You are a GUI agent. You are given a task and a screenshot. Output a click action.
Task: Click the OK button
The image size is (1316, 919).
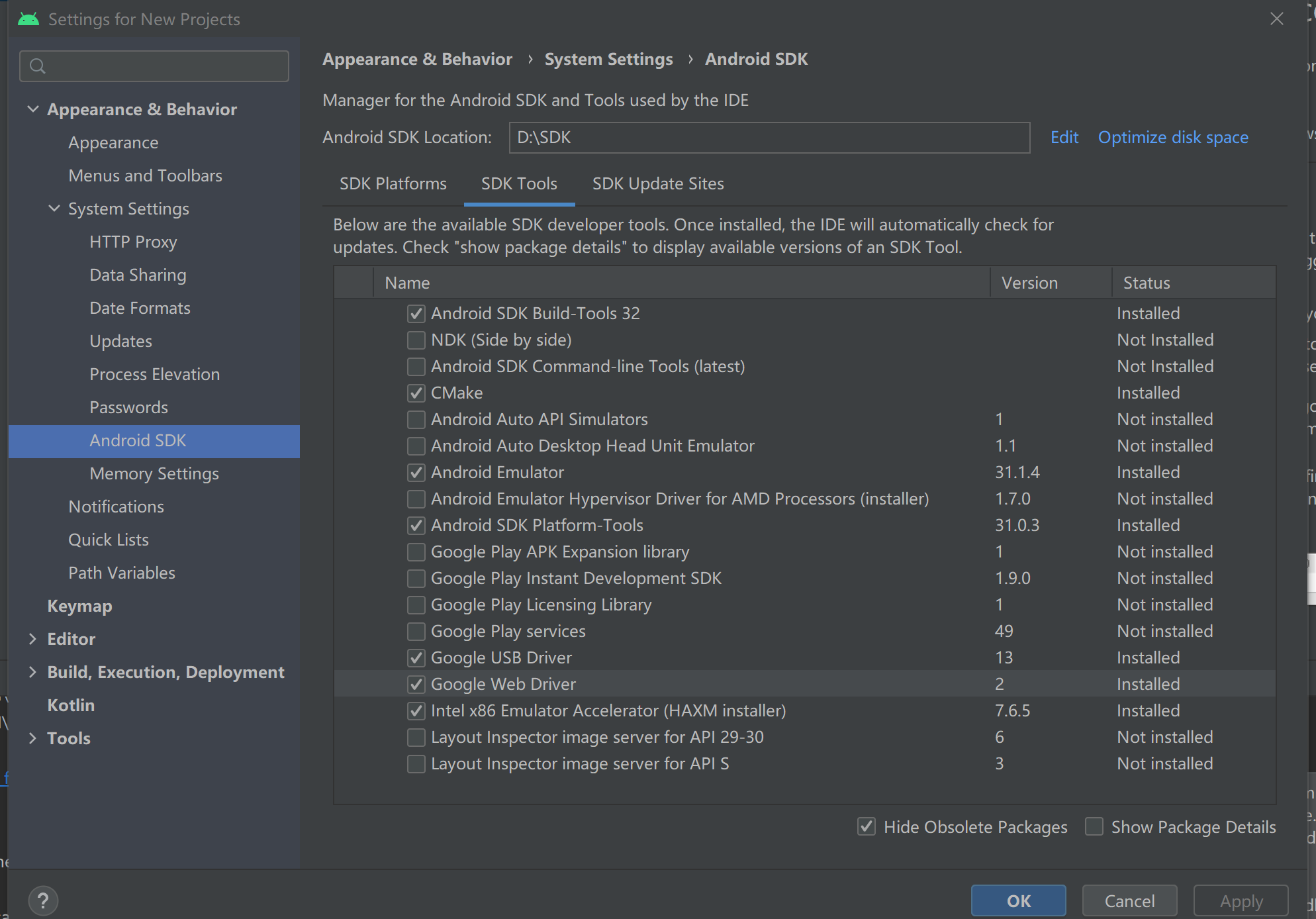(x=1019, y=900)
